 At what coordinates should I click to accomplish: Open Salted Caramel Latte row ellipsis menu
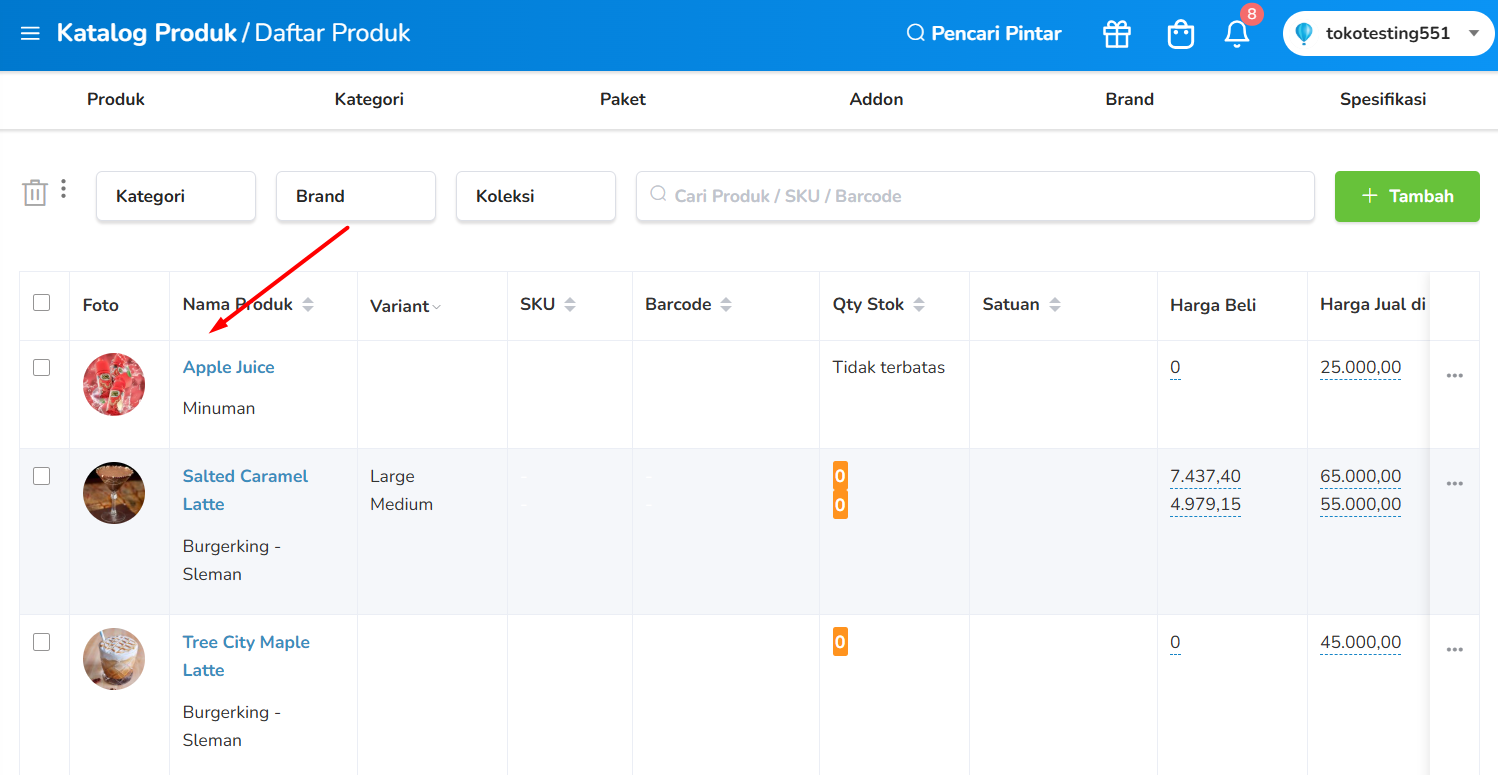pos(1454,484)
